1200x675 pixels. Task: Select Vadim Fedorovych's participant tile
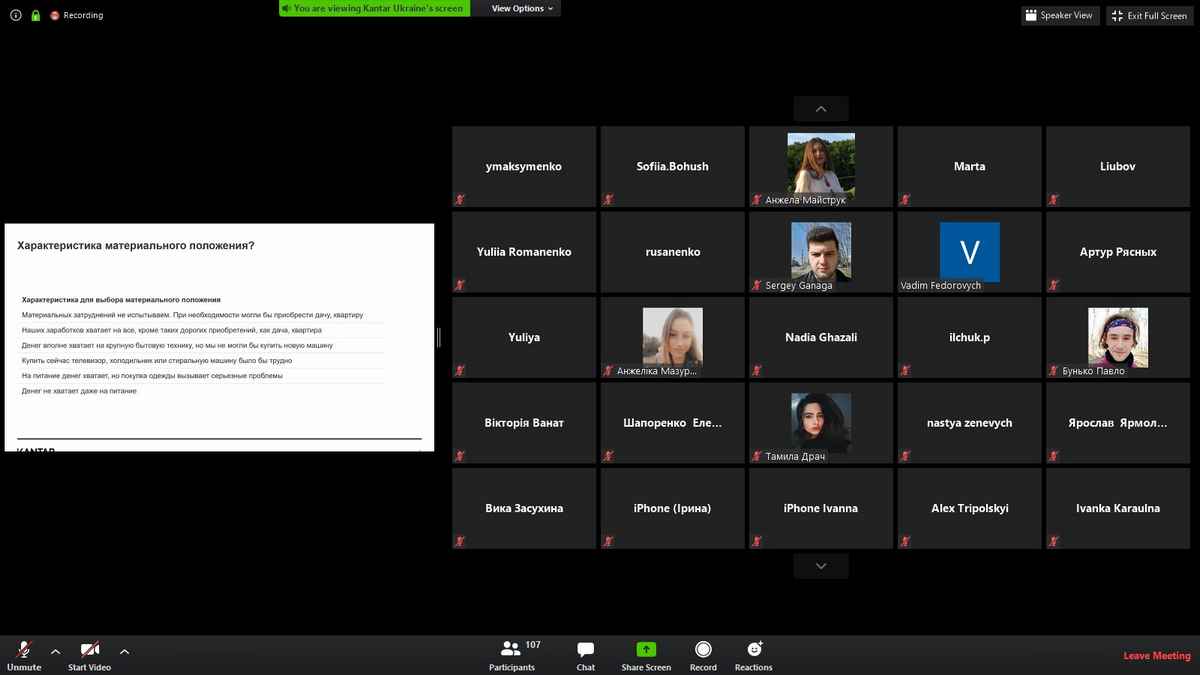coord(969,252)
